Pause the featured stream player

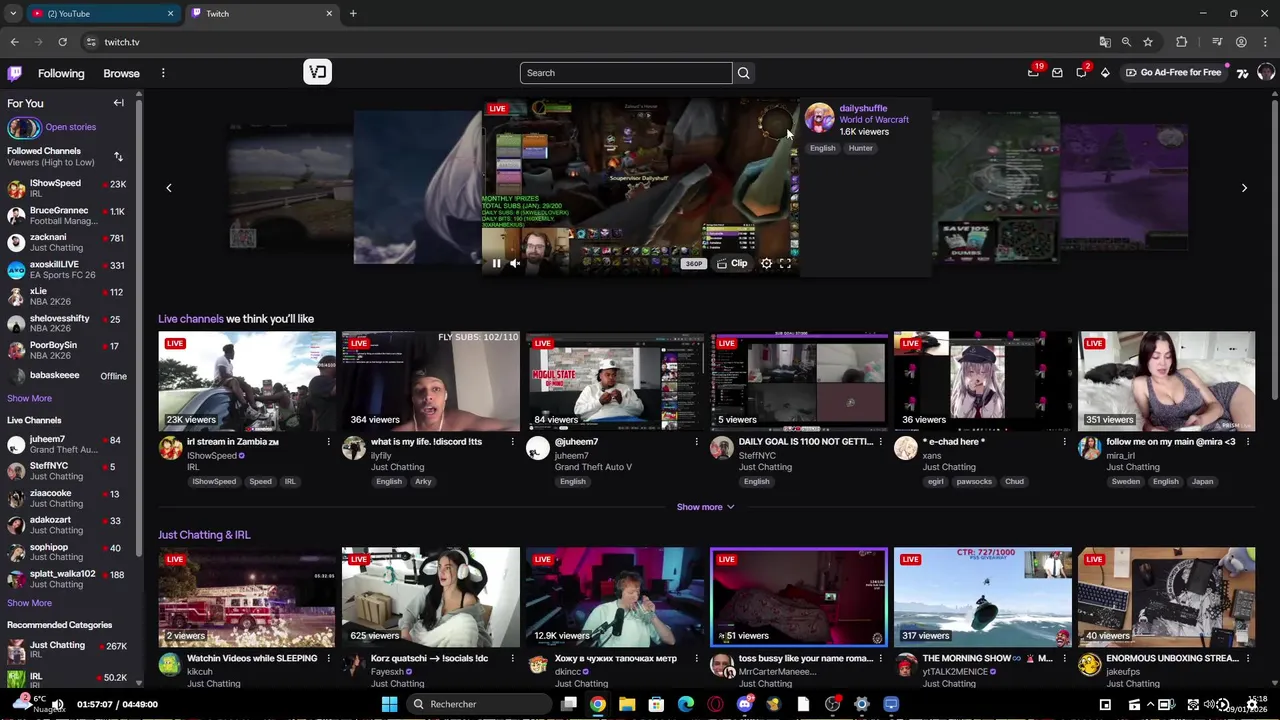pos(496,264)
